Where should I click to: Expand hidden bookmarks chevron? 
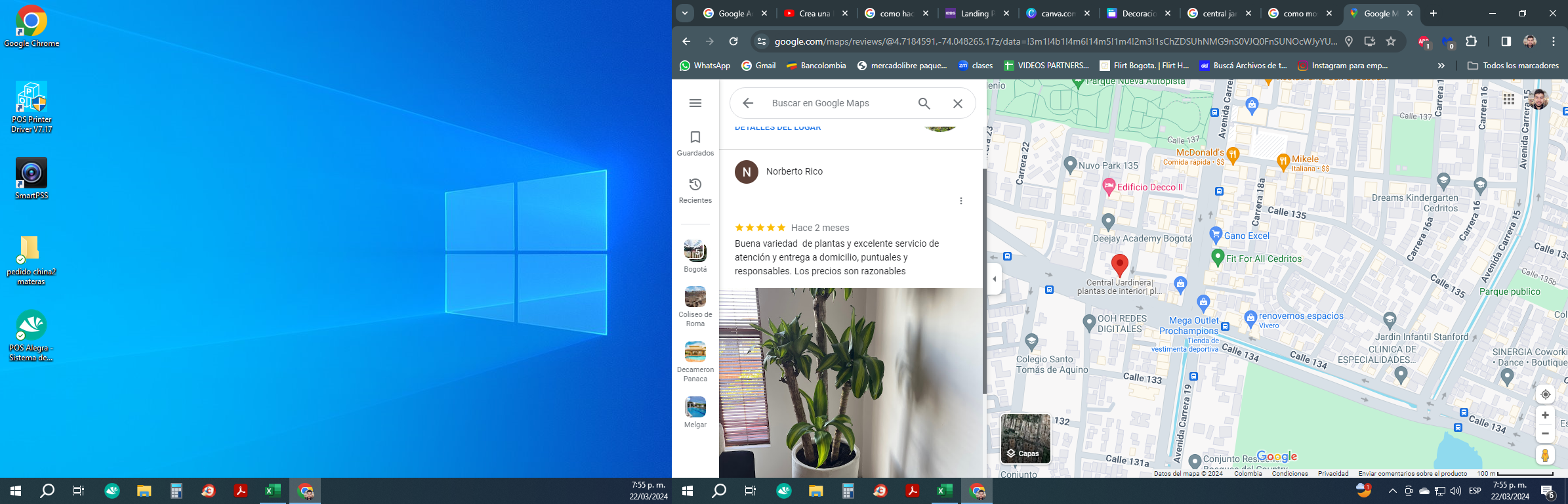pyautogui.click(x=1441, y=66)
